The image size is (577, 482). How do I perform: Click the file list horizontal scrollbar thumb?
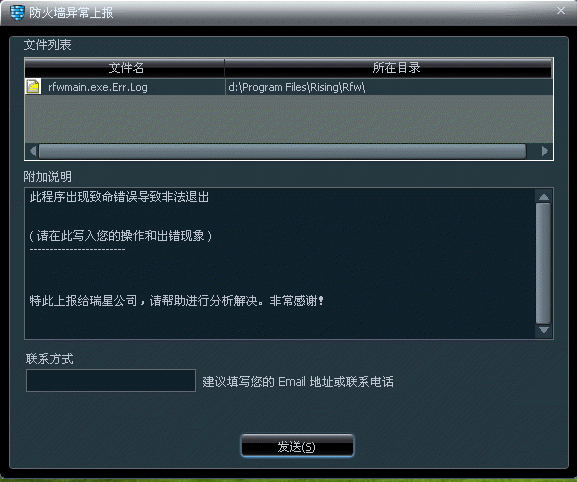[283, 151]
